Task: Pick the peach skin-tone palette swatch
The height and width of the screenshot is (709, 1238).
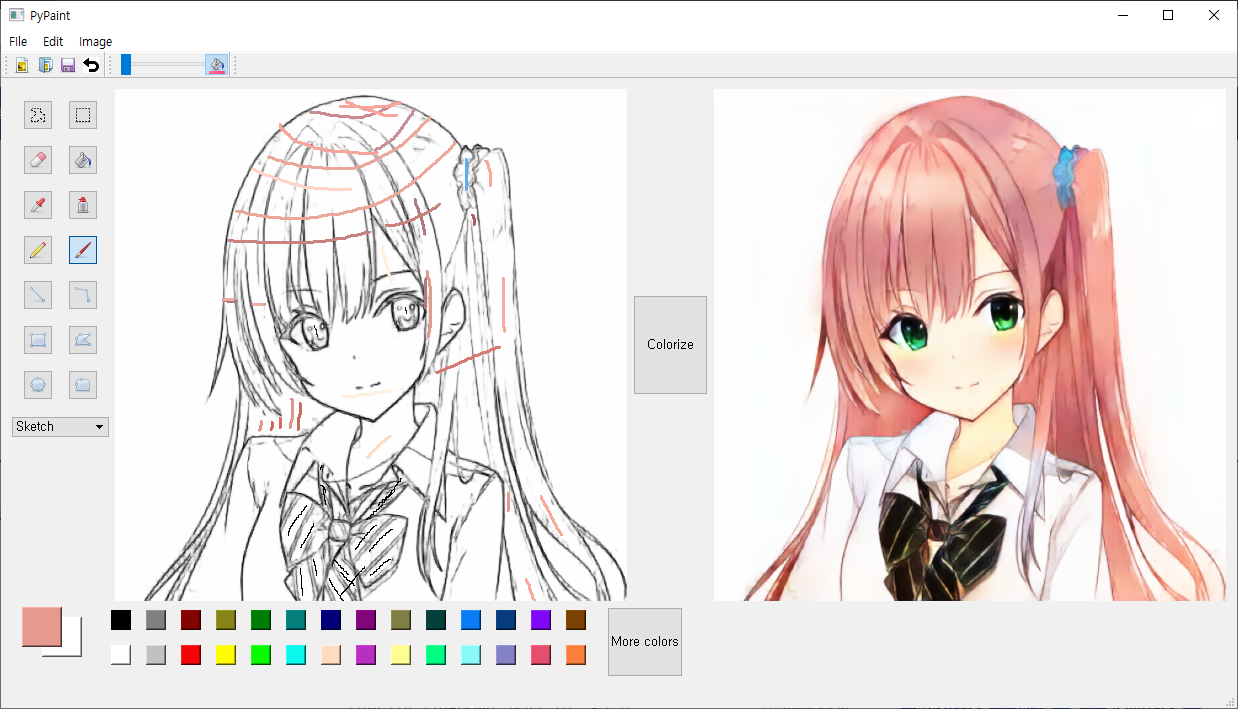Action: (331, 655)
